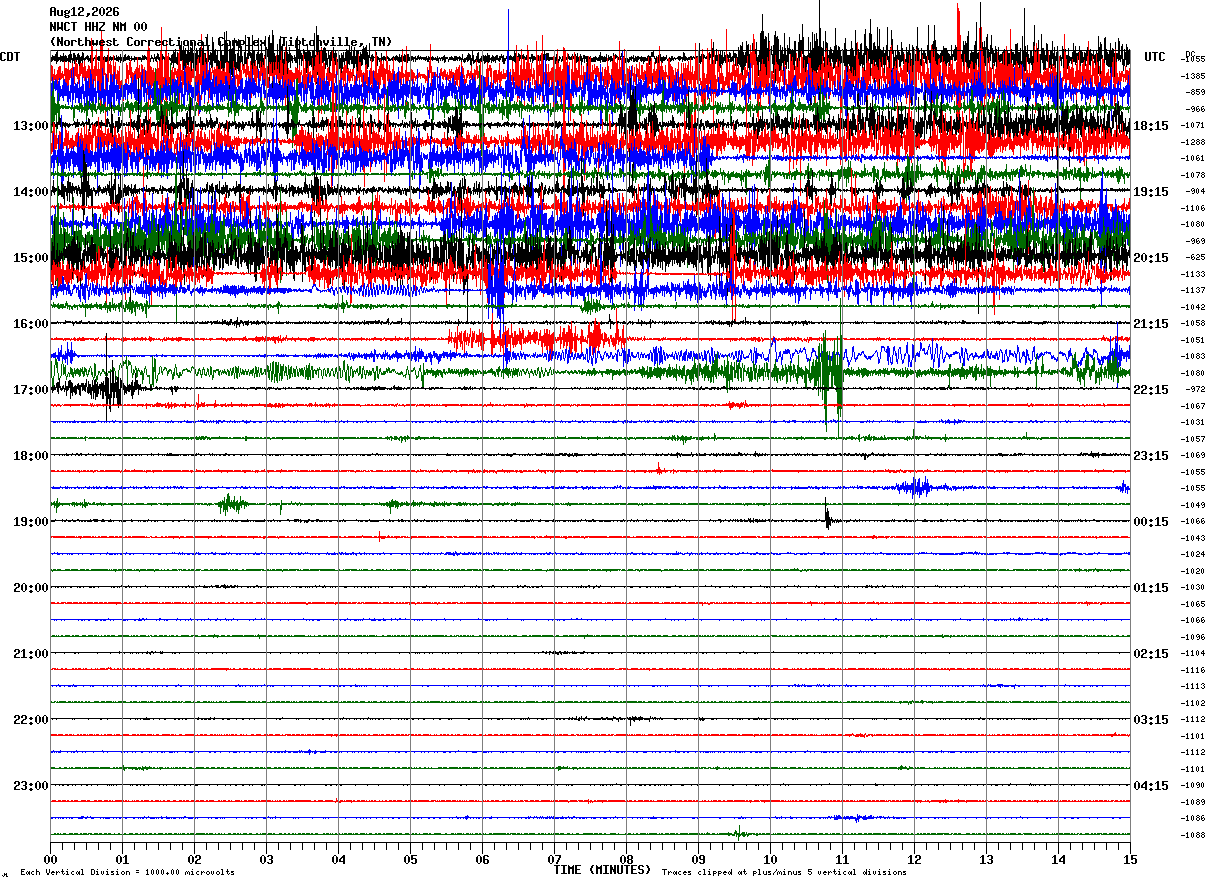Click the red signal burst after 16:00
Screen dimensions: 1210x886
[x=538, y=339]
